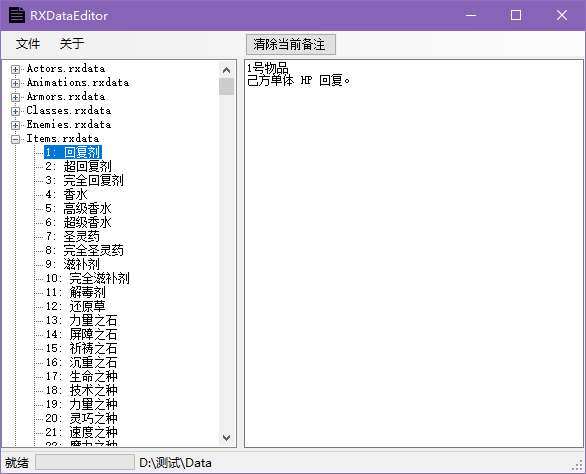Select item 2: 超回复剂
Screen dimensions: 586x474
tap(78, 166)
